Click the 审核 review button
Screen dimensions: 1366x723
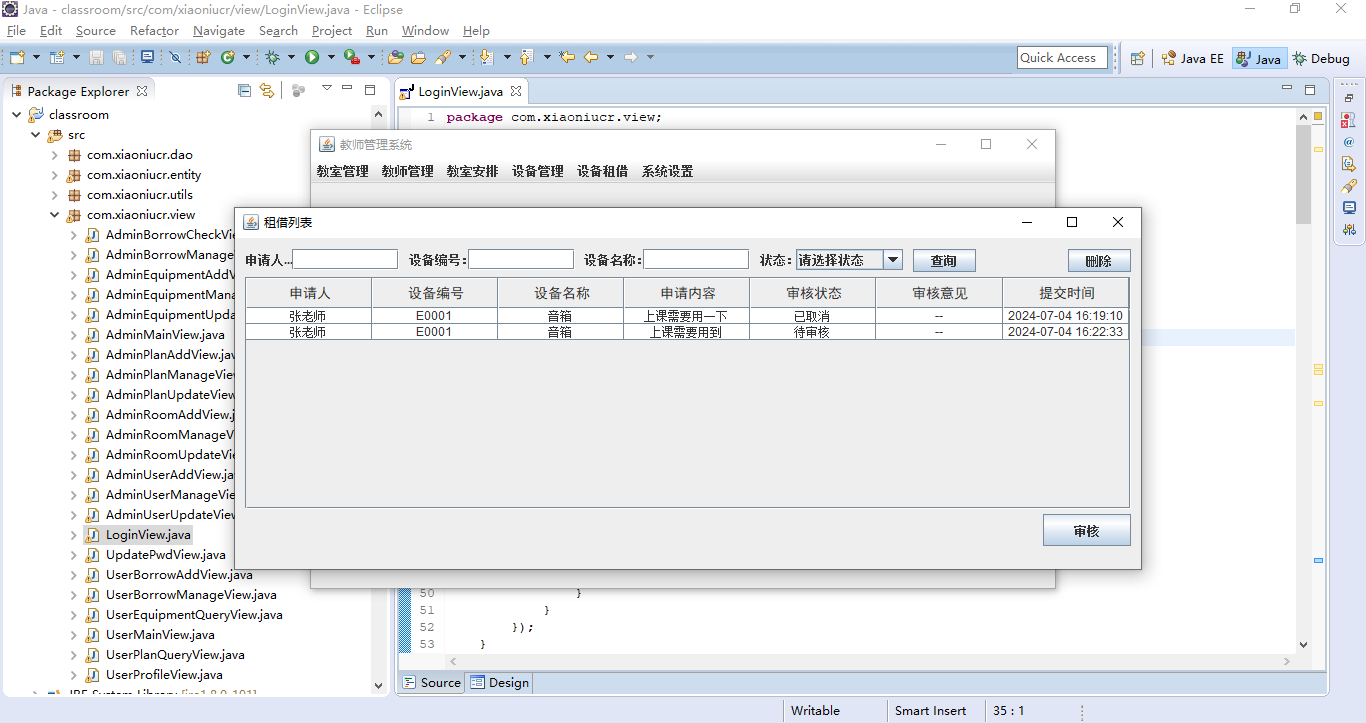[1087, 531]
